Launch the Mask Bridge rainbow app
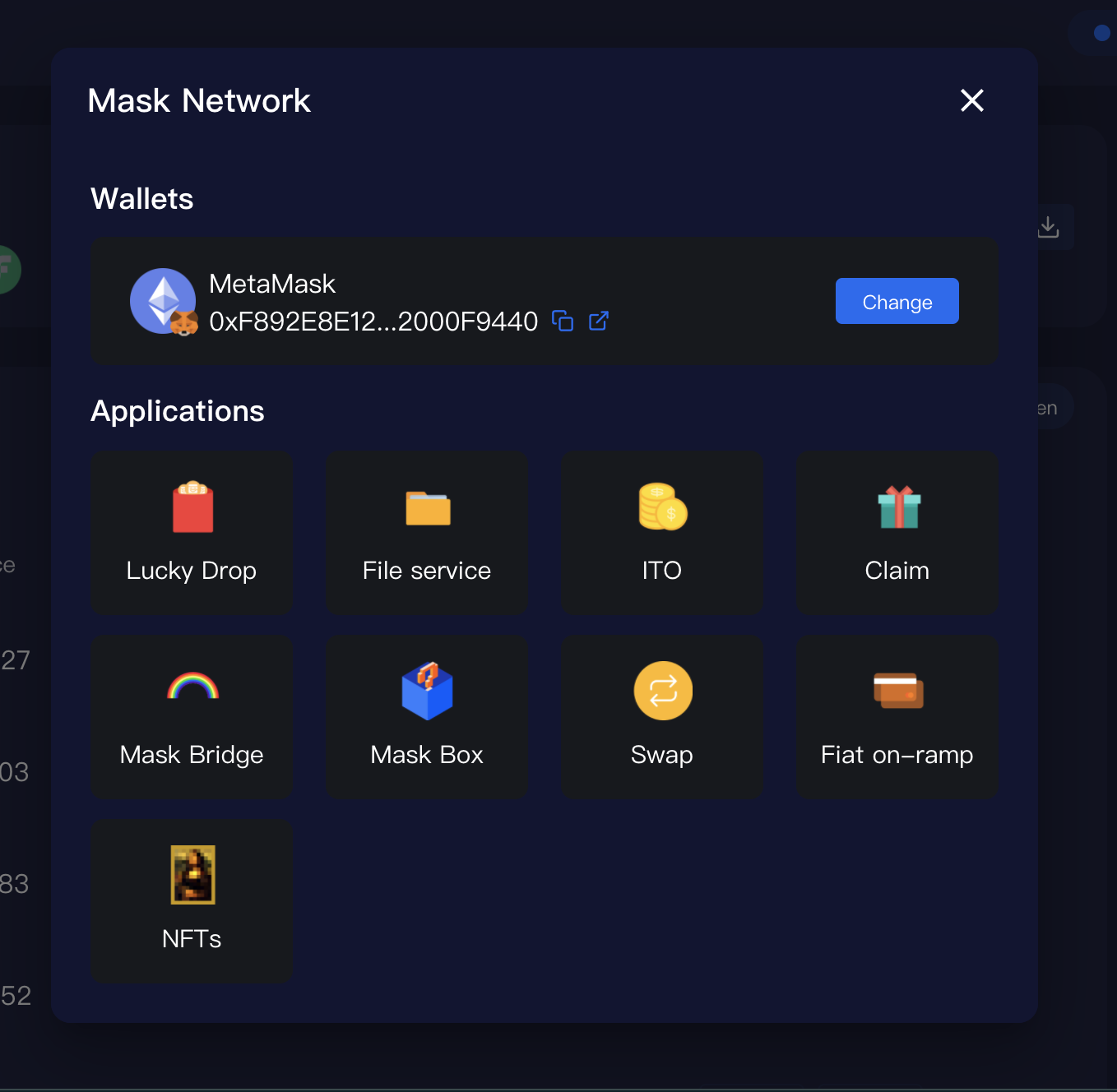Viewport: 1117px width, 1092px height. (192, 716)
